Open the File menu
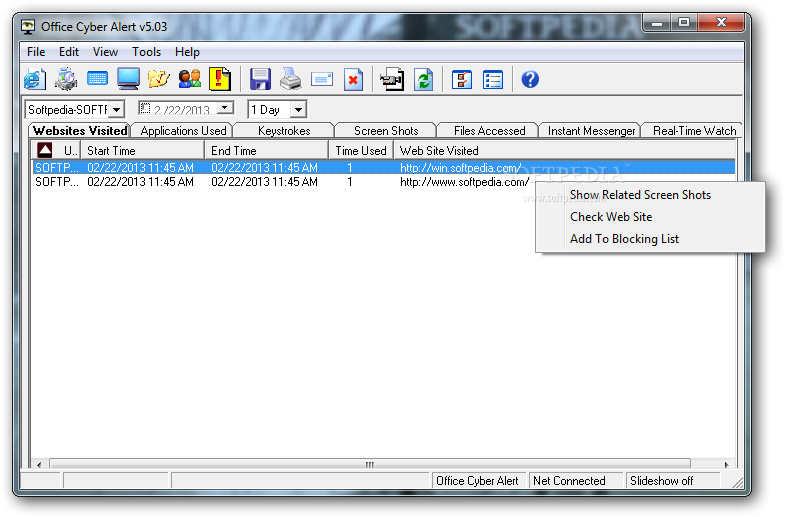This screenshot has height=517, width=786. click(x=36, y=52)
